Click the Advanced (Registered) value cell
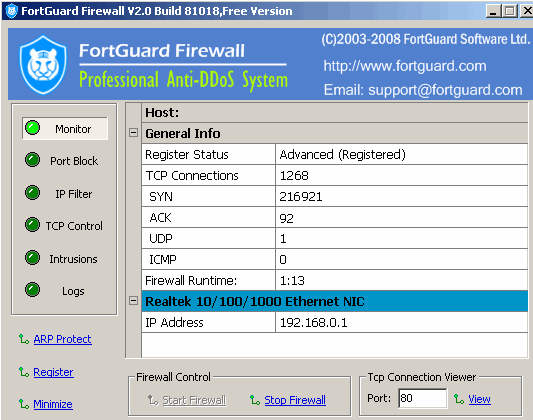This screenshot has width=533, height=420. [402, 155]
